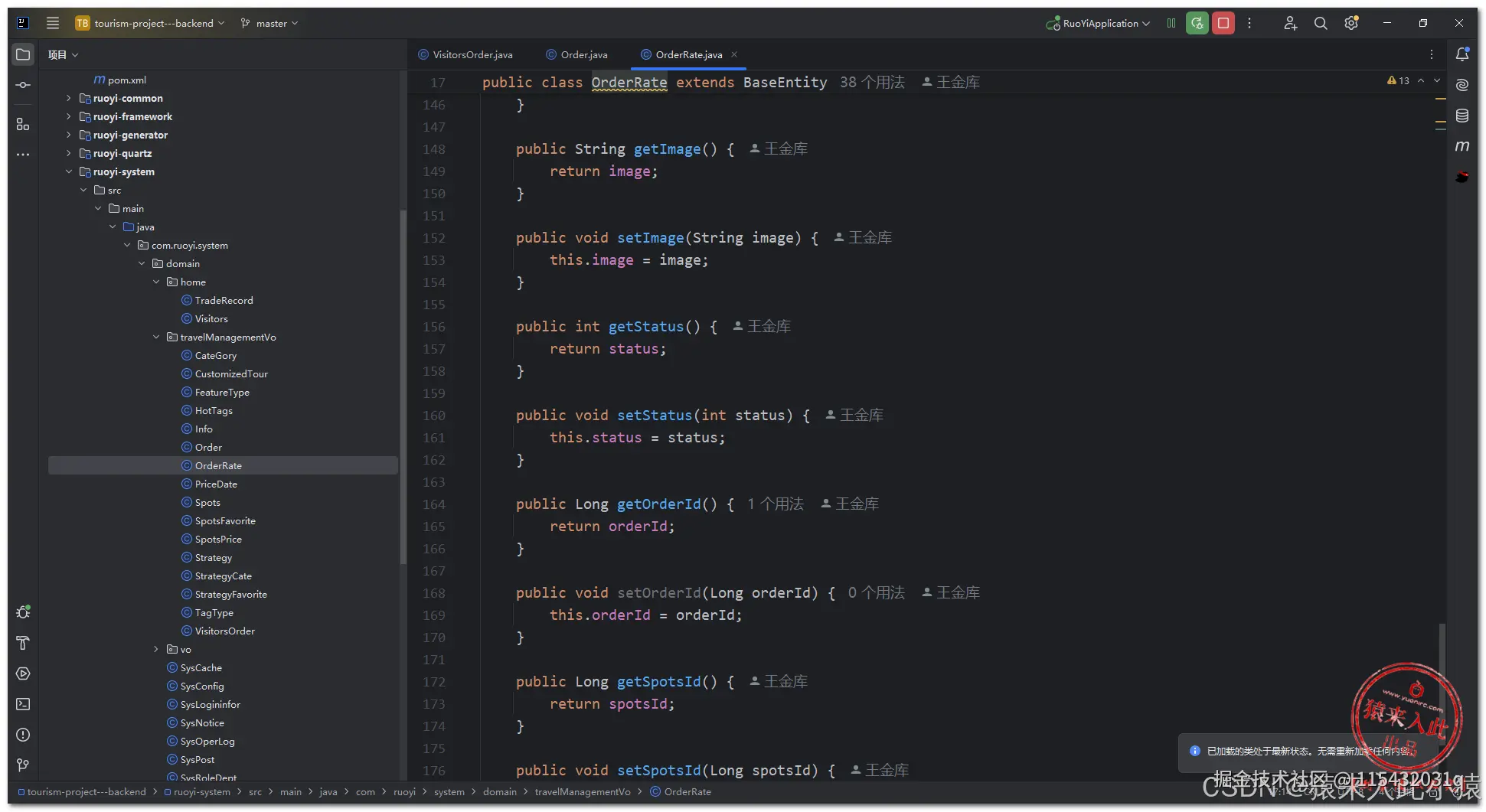Image resolution: width=1486 pixels, height=812 pixels.
Task: Collapse the home package
Action: tap(156, 282)
